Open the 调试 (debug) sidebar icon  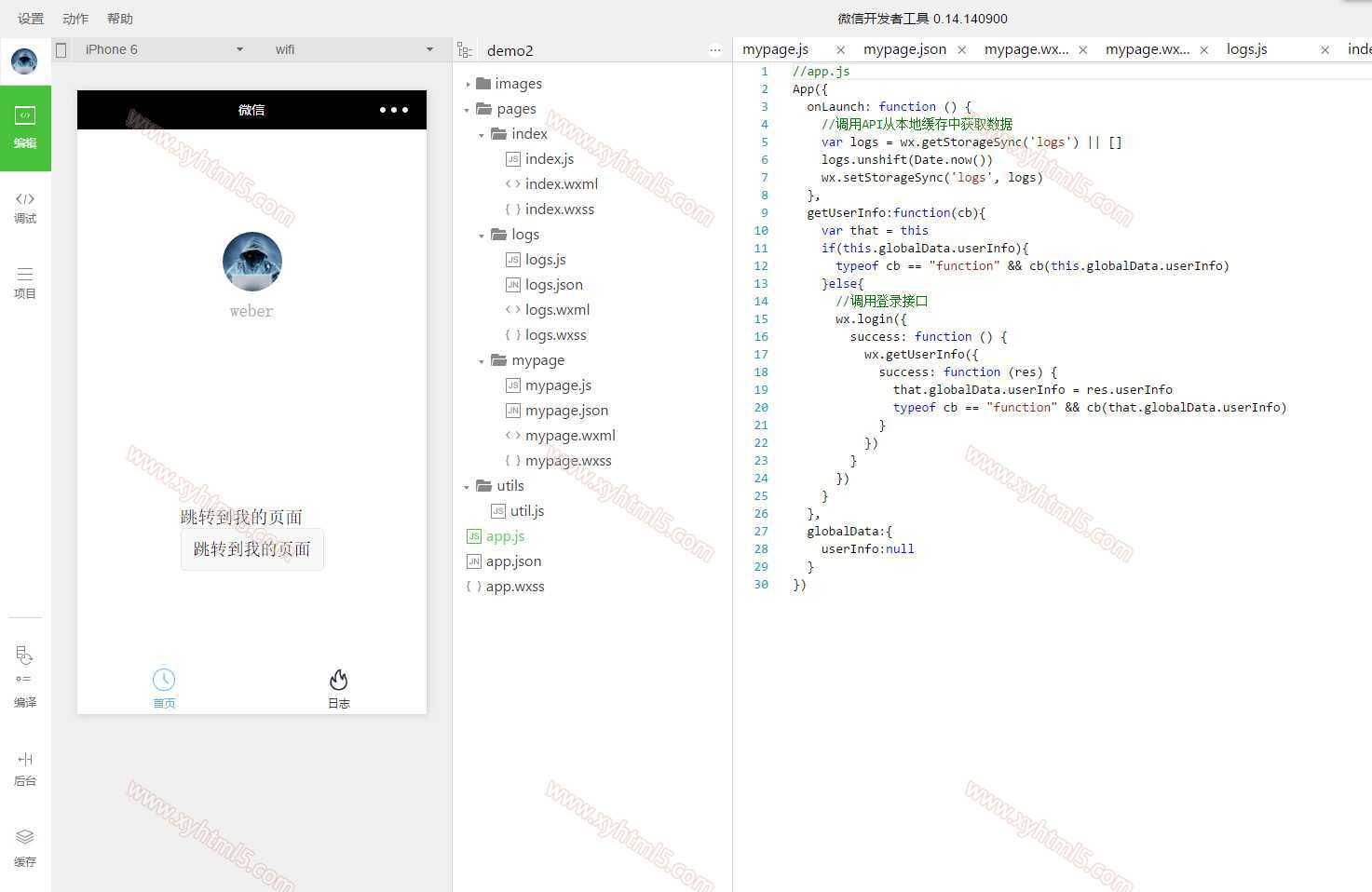pos(25,208)
